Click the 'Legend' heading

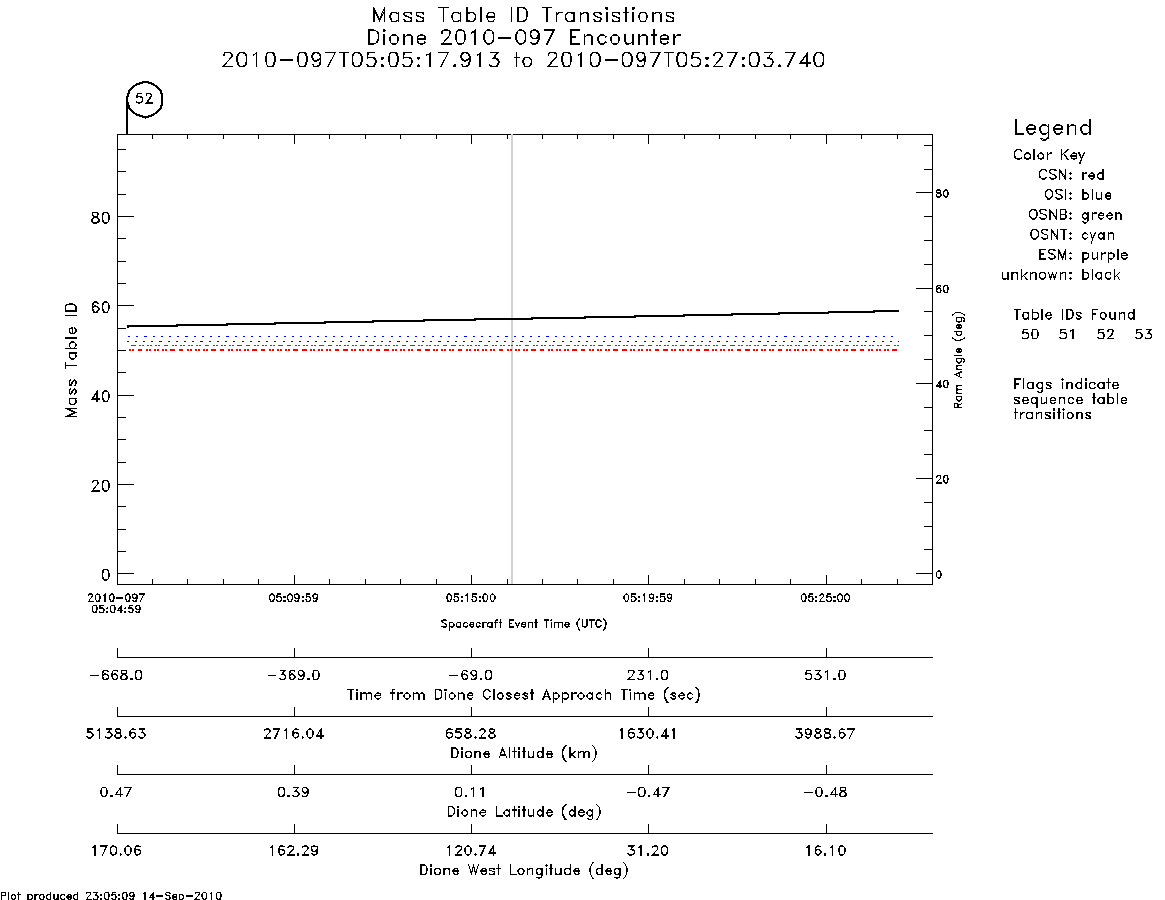click(x=1052, y=129)
